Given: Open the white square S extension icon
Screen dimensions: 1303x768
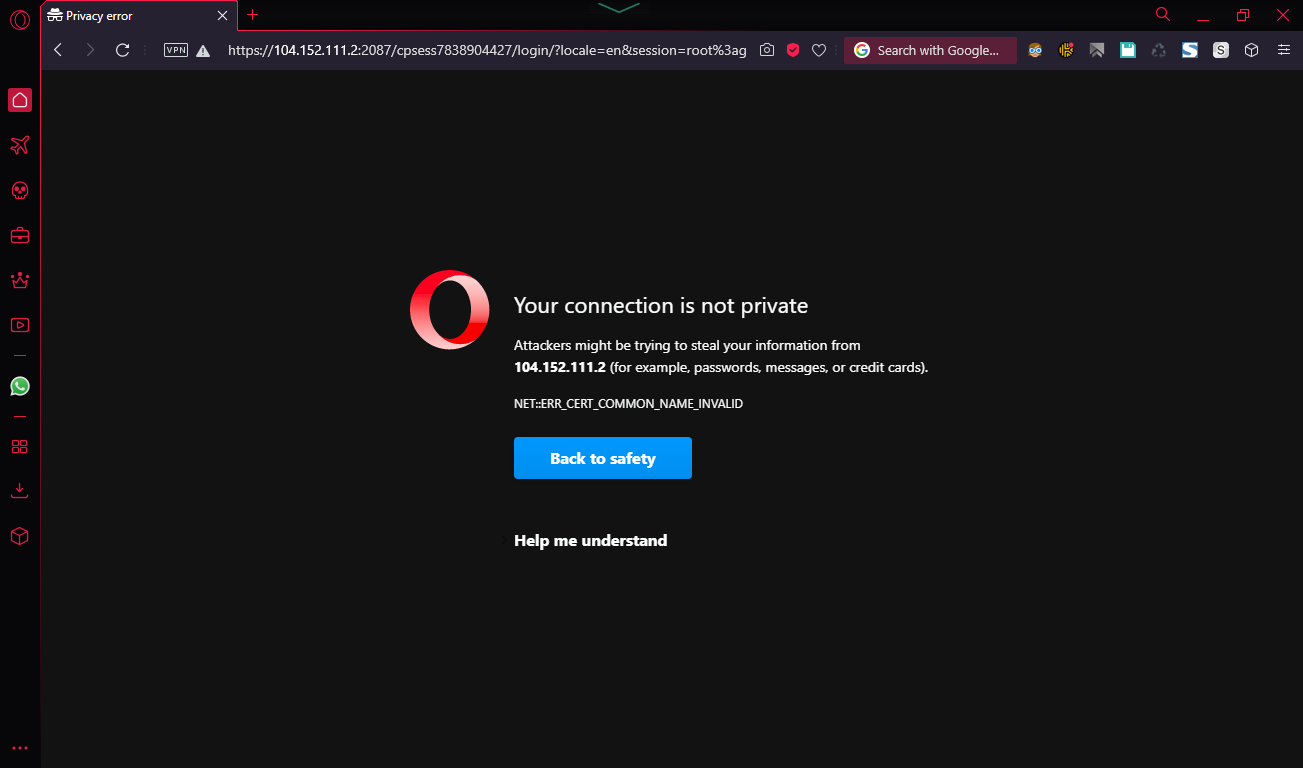Looking at the screenshot, I should (1221, 50).
